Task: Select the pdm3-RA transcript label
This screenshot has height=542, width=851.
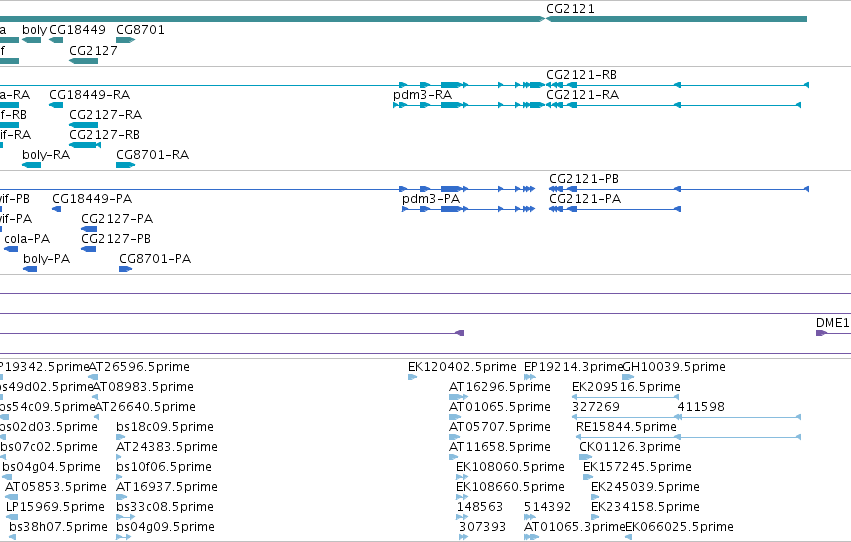Action: 422,95
